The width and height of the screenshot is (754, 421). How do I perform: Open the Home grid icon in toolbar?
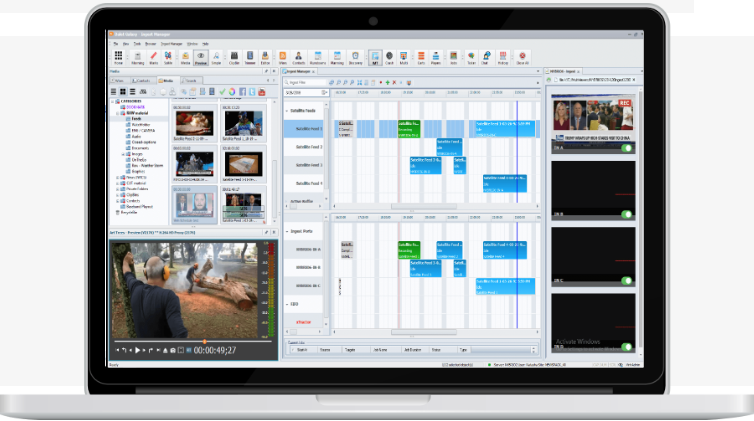pos(118,57)
